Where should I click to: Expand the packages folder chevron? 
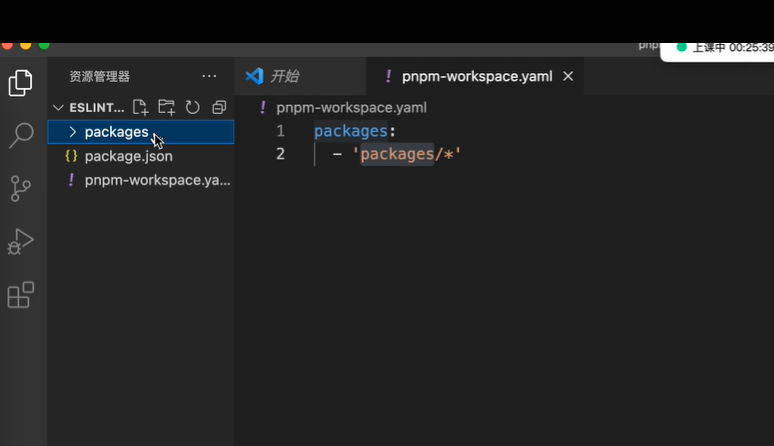pyautogui.click(x=72, y=132)
